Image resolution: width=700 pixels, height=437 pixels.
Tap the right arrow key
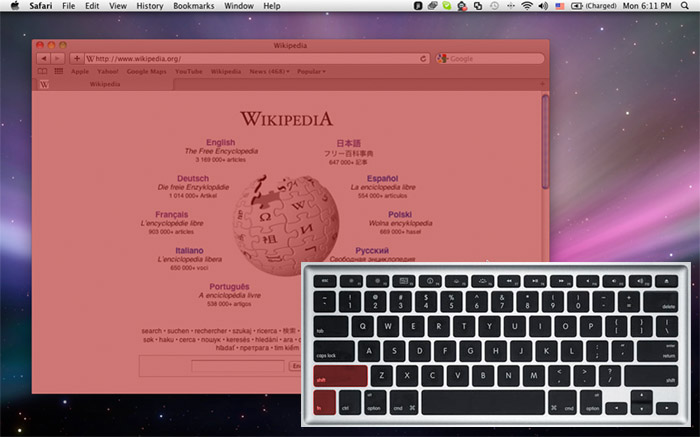click(667, 408)
